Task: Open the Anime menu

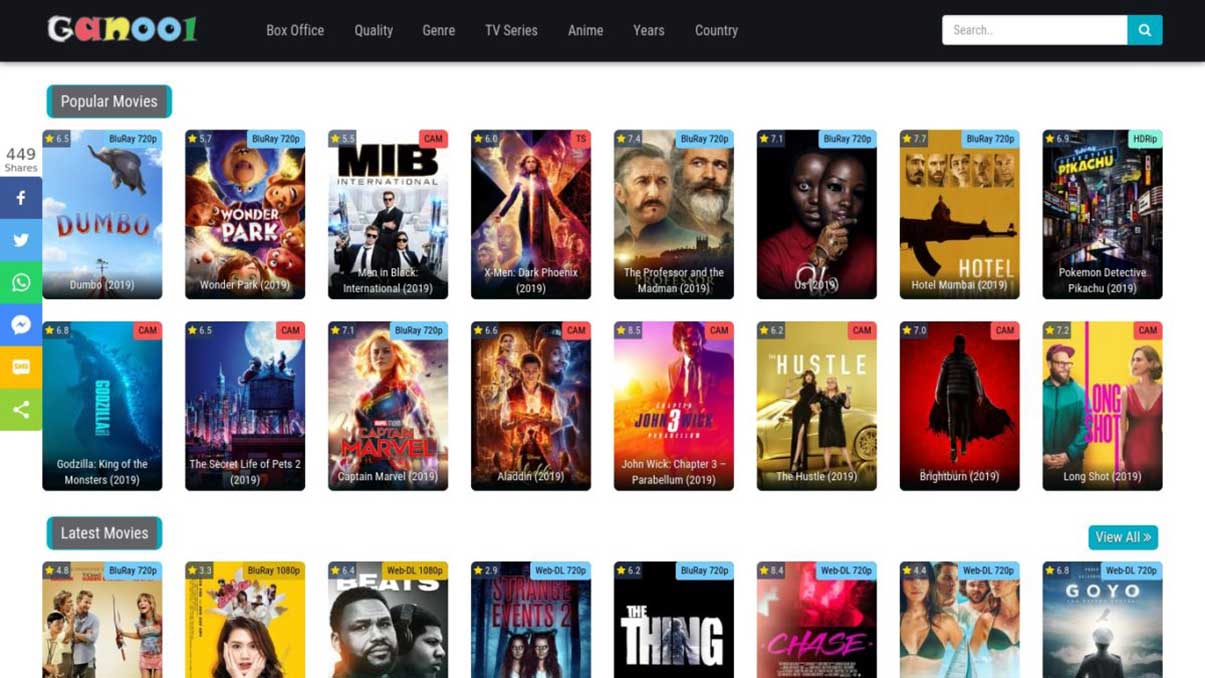Action: [585, 30]
